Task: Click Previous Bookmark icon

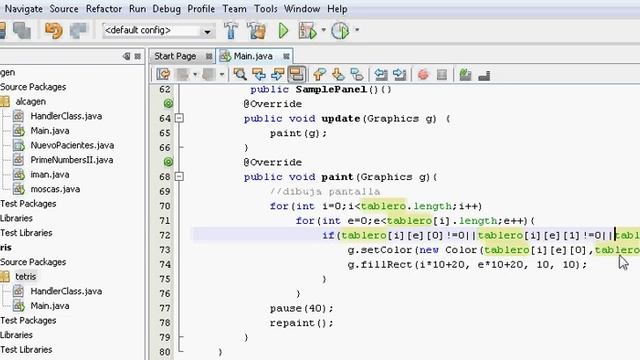Action: (319, 74)
